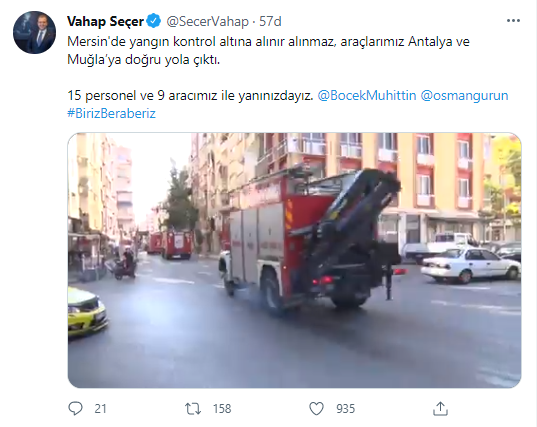Open Vahap Seçer's profile avatar
Screen dimensions: 537x427
click(34, 33)
